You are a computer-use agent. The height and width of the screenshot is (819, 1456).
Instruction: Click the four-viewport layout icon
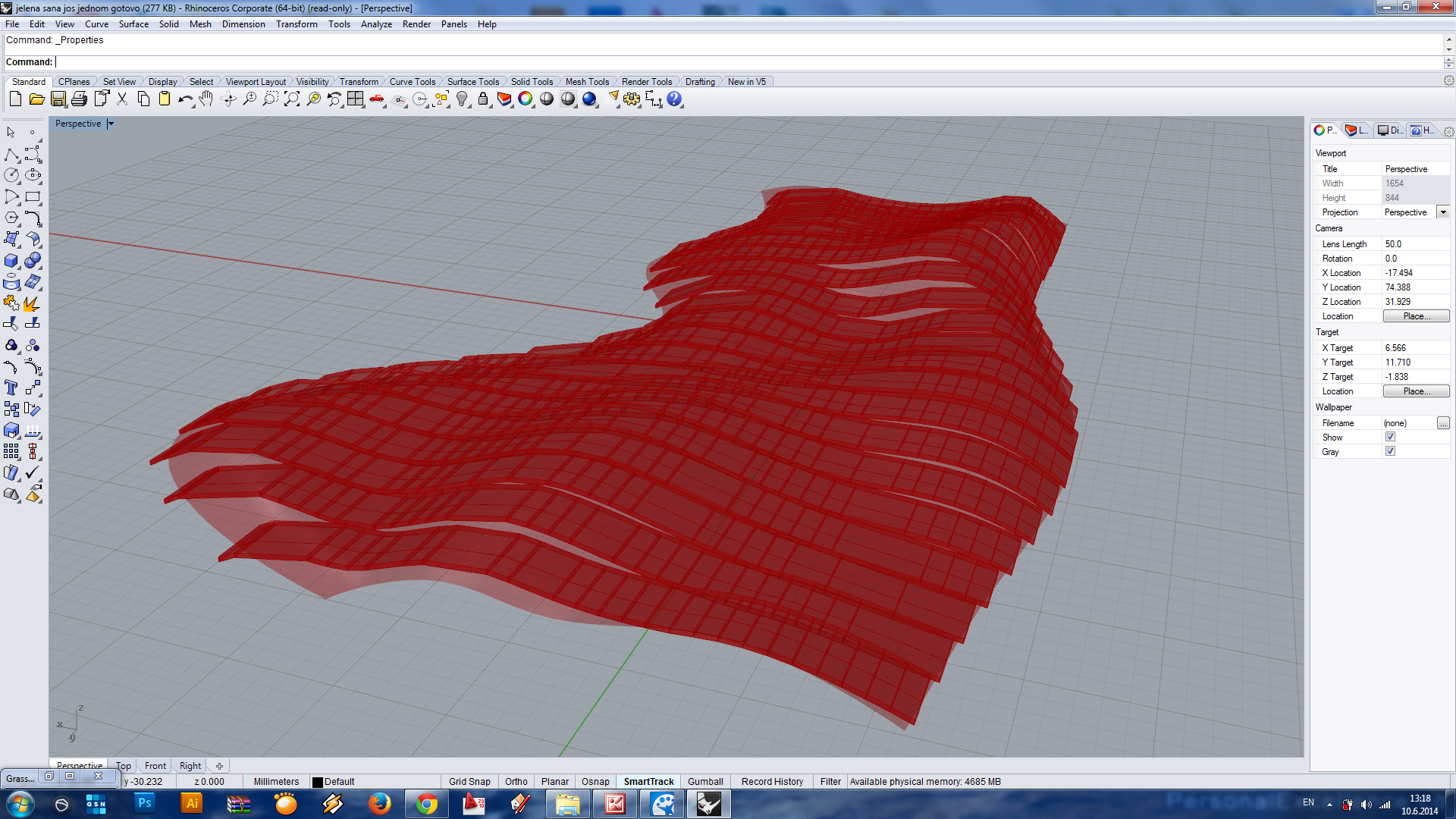click(x=355, y=99)
